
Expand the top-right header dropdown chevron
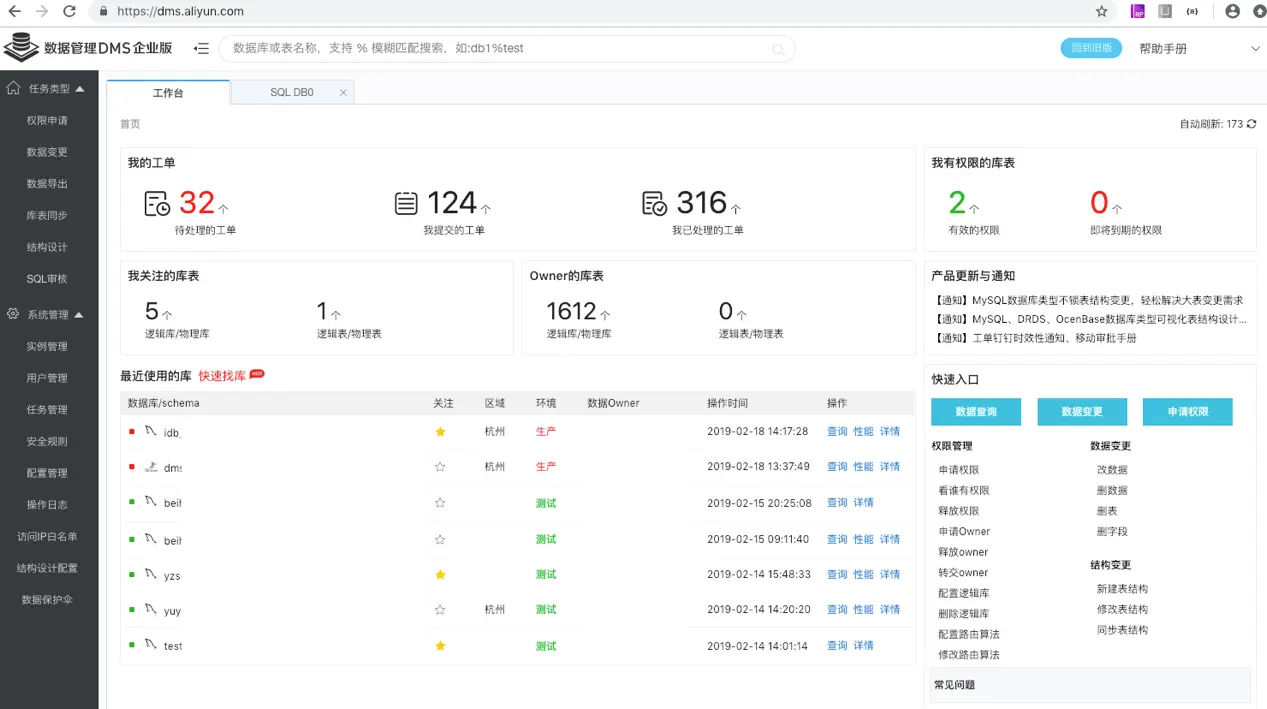click(x=1256, y=48)
